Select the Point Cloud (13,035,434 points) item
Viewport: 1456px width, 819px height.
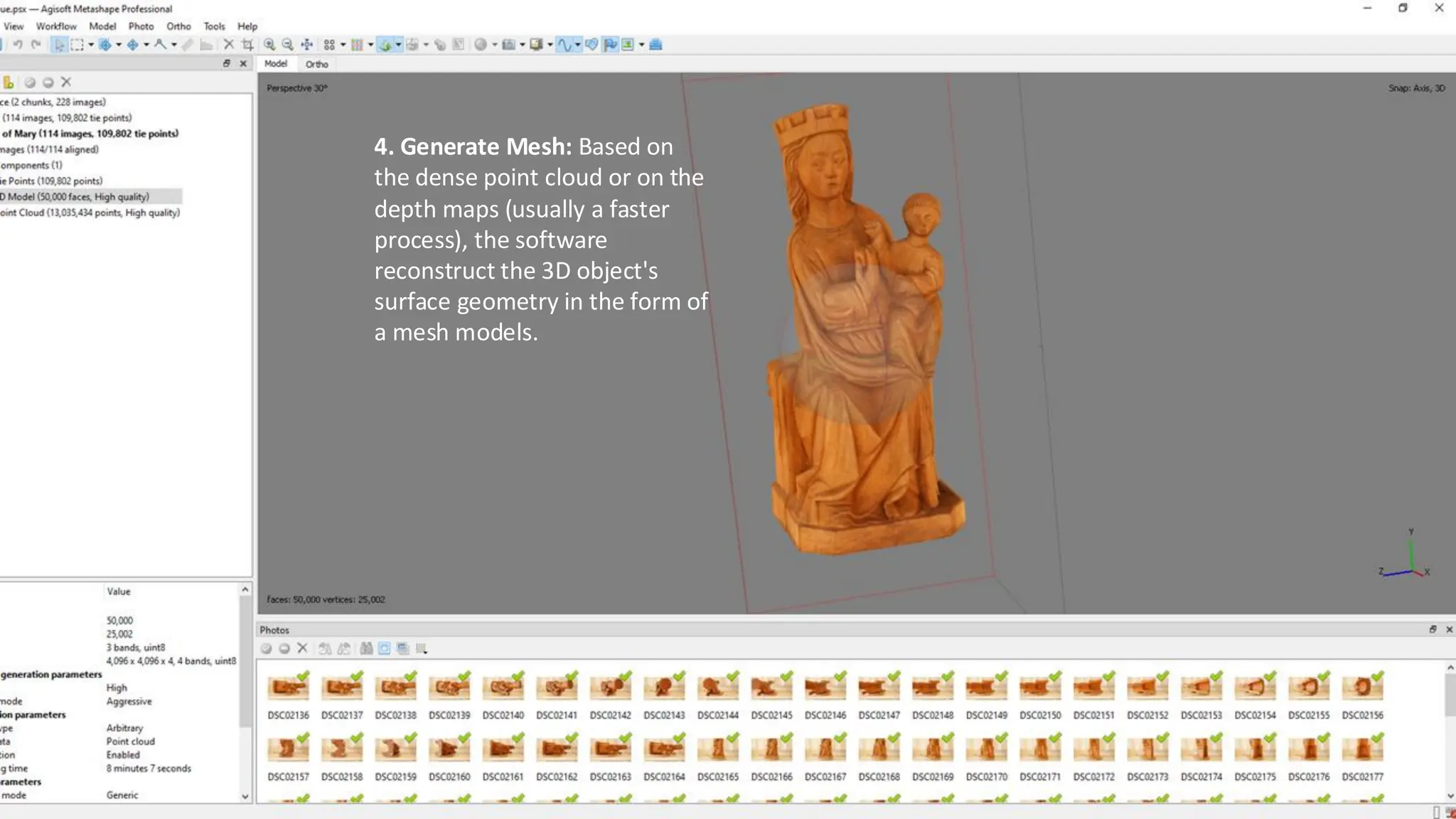point(90,213)
